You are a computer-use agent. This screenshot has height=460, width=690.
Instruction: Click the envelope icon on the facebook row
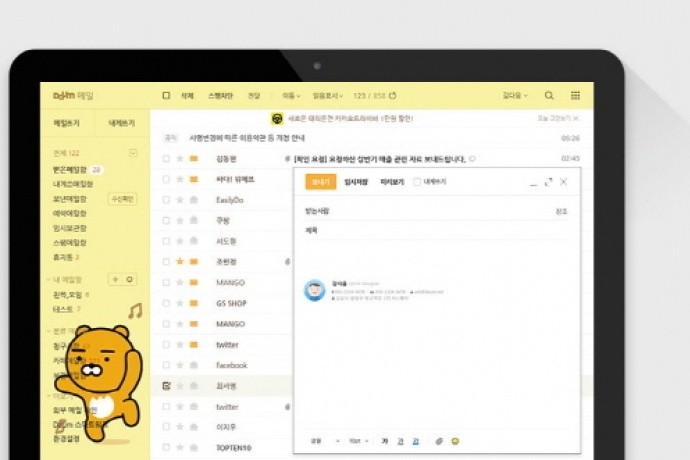tap(194, 365)
